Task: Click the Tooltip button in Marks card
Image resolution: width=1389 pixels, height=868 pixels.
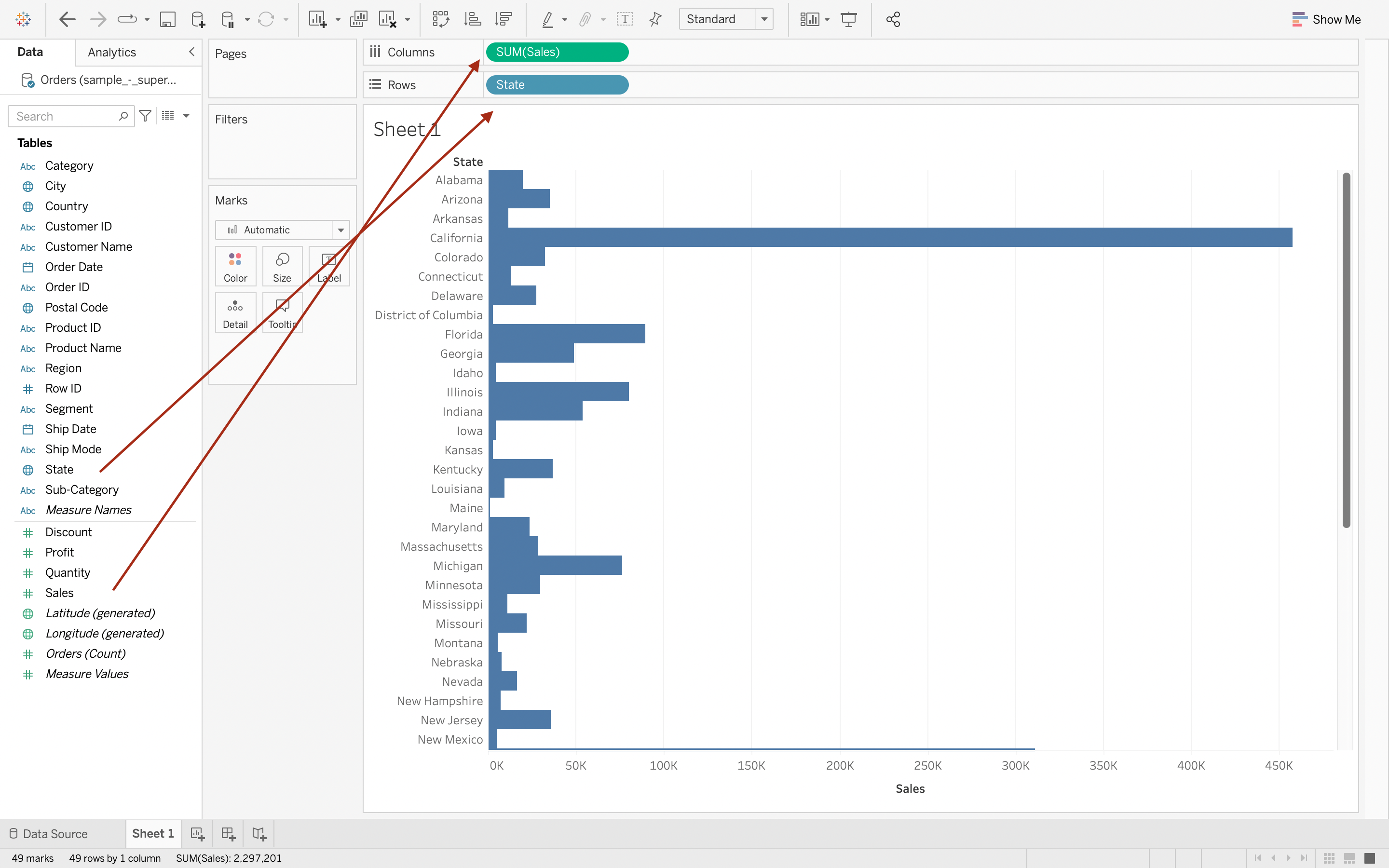Action: tap(282, 313)
